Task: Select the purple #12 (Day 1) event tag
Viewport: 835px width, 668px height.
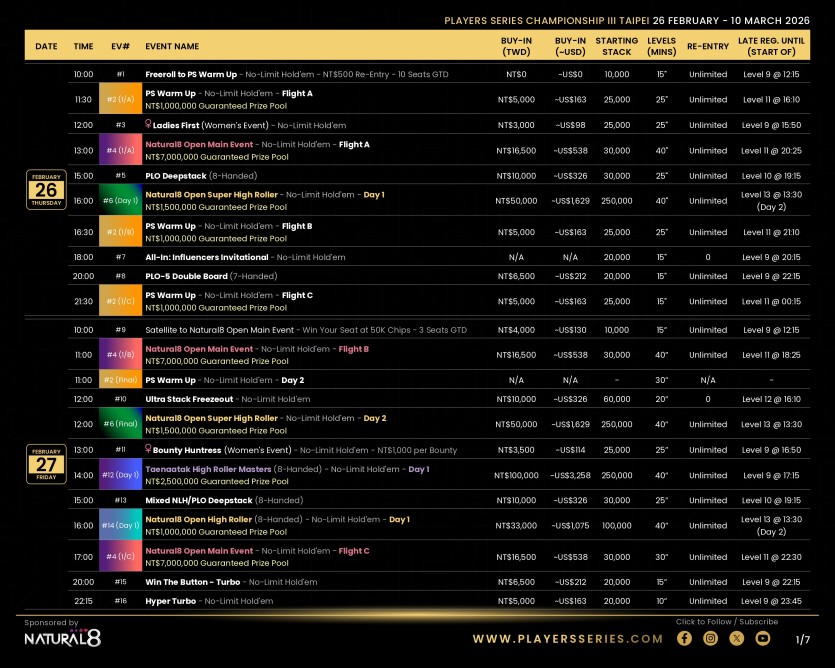Action: [120, 475]
